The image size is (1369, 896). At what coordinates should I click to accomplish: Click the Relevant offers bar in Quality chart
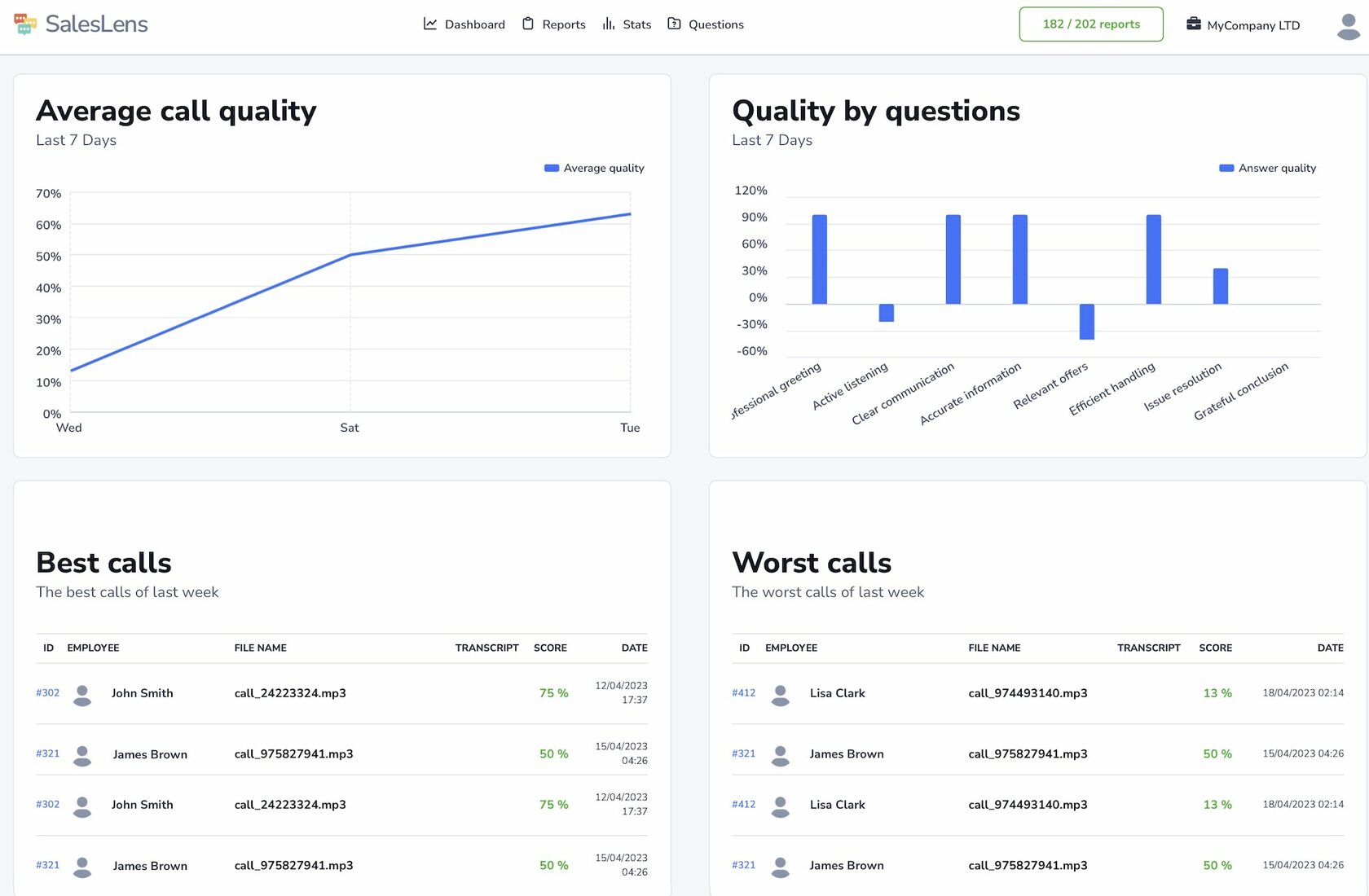(1086, 322)
